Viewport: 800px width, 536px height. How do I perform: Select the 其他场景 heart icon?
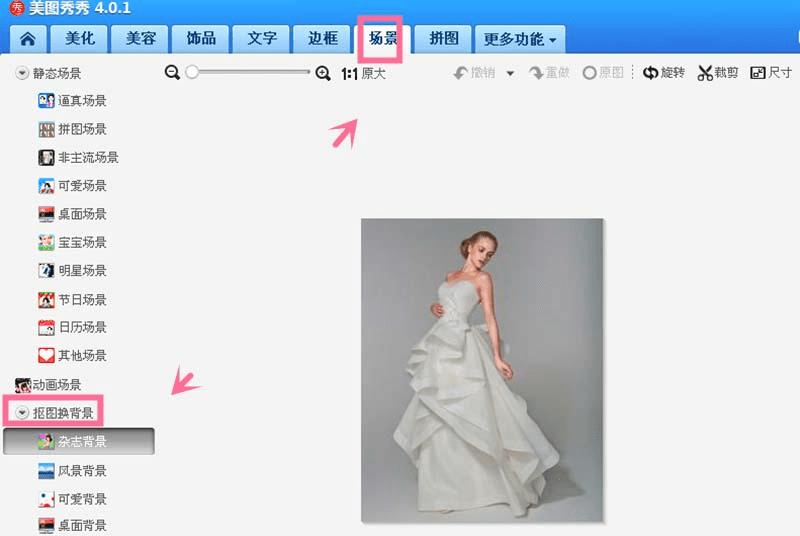[x=46, y=355]
